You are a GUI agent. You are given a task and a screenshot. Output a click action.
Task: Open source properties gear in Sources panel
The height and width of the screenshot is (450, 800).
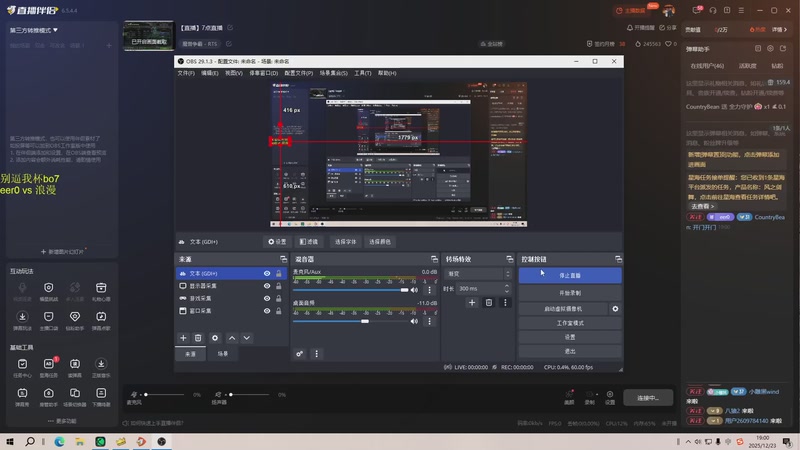pyautogui.click(x=215, y=338)
